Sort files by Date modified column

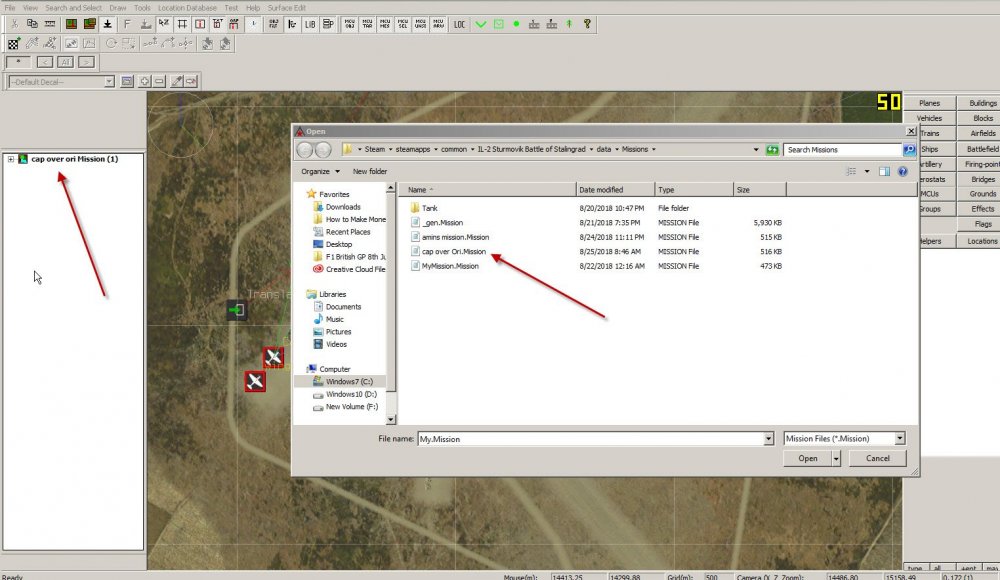(600, 189)
